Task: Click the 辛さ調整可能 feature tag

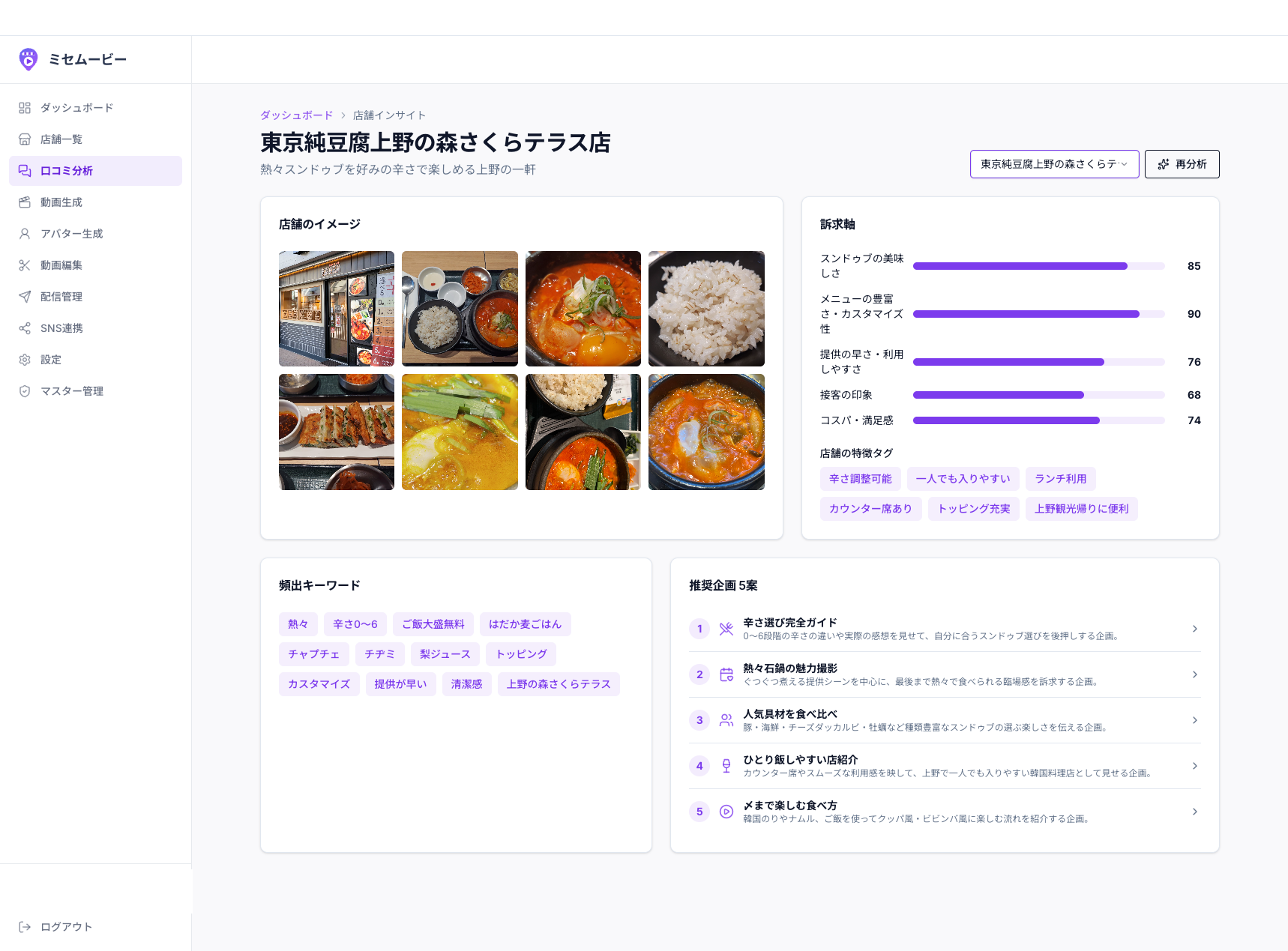Action: tap(860, 479)
